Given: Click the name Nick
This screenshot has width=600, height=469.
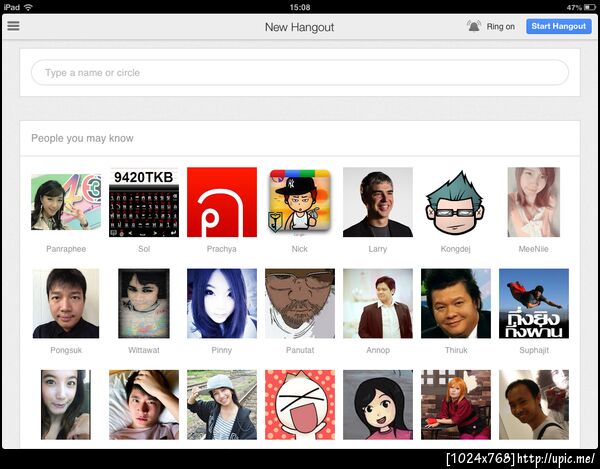Looking at the screenshot, I should tap(300, 249).
